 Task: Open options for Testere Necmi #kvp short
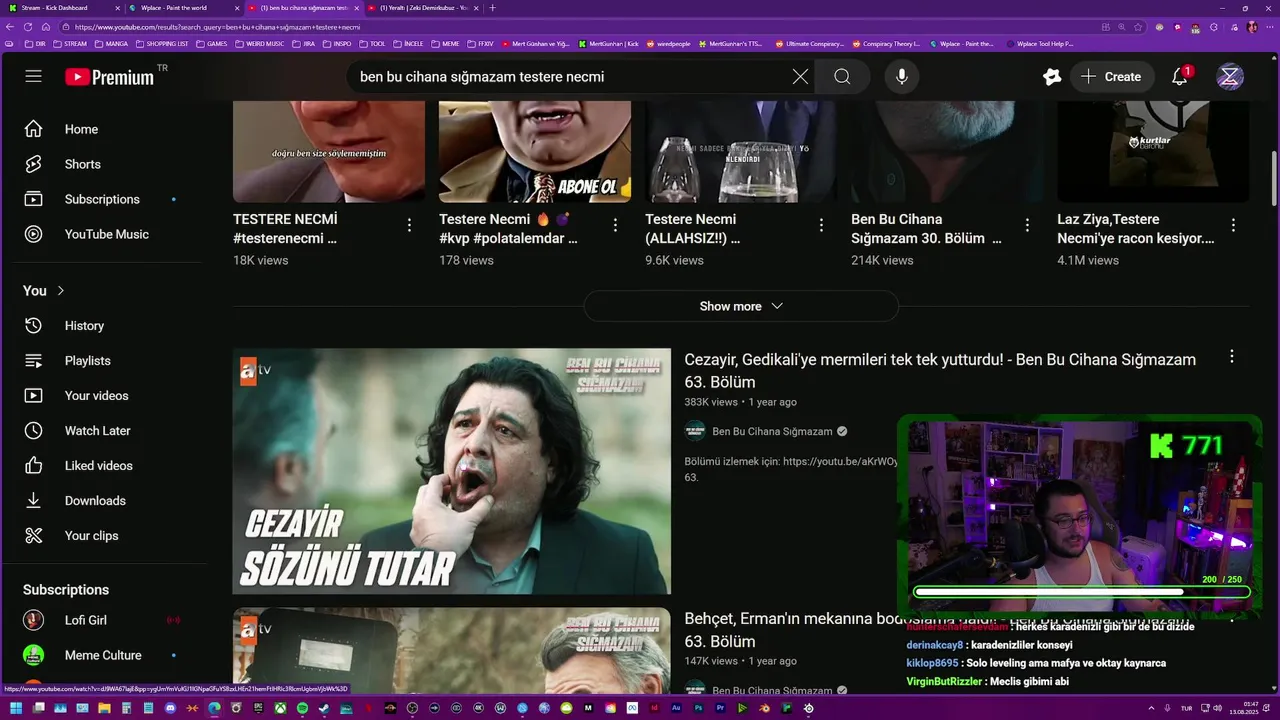(615, 225)
